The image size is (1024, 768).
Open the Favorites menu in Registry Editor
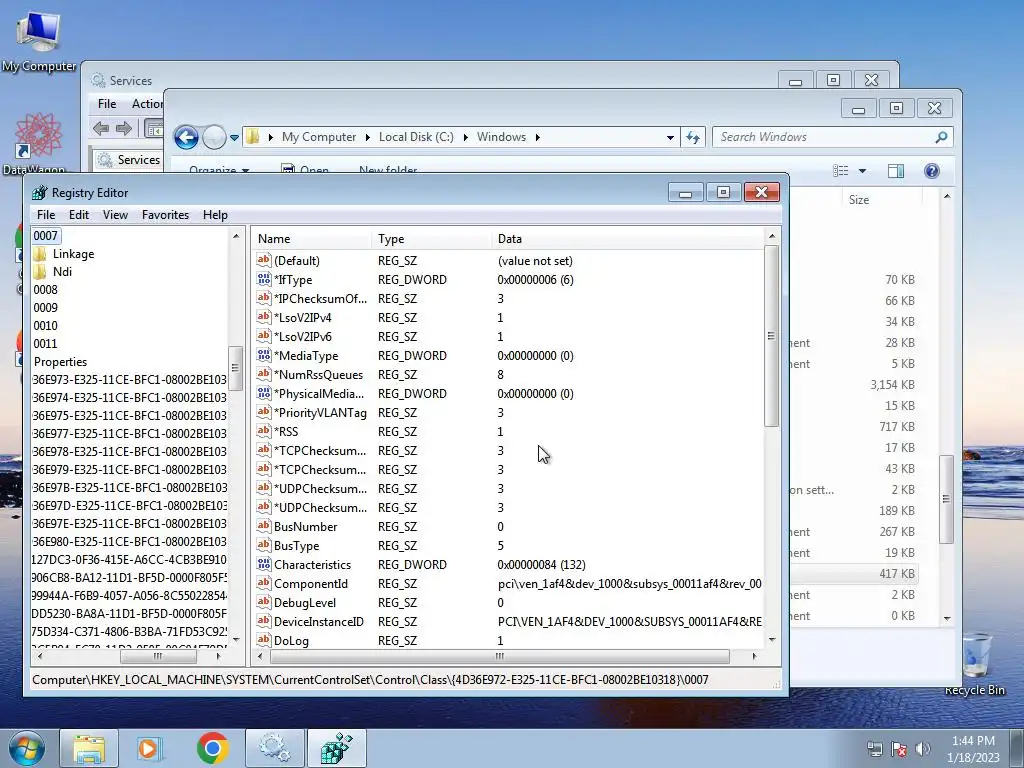pos(165,215)
